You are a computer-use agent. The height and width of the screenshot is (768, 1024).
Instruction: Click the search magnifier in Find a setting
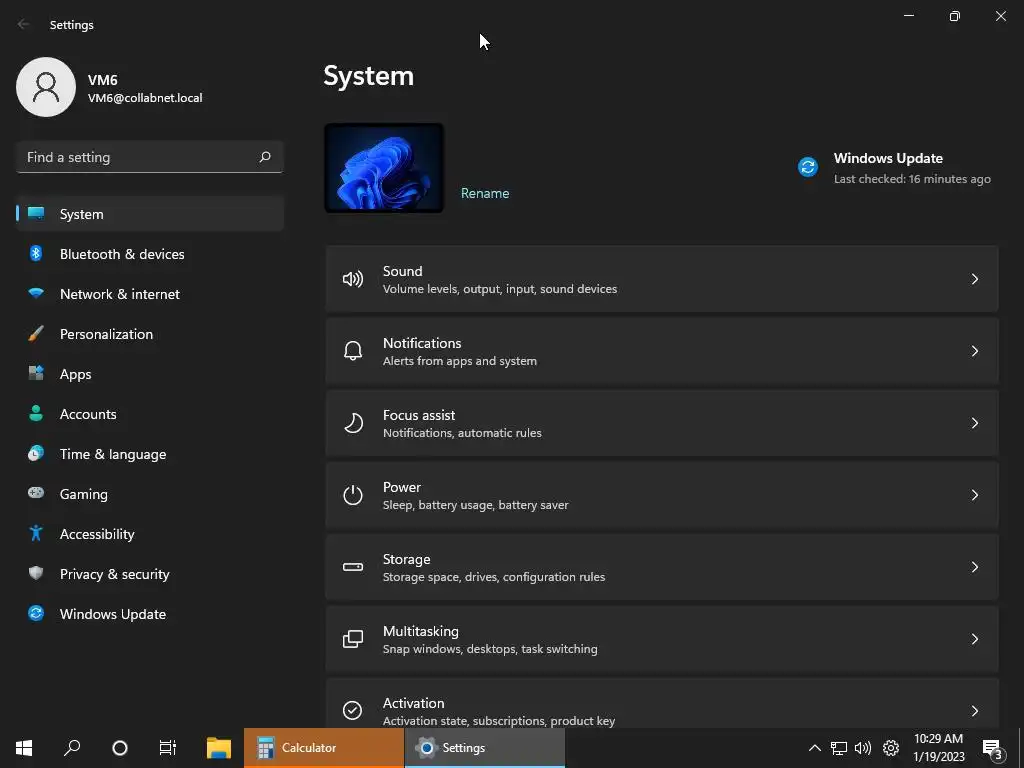pos(264,157)
